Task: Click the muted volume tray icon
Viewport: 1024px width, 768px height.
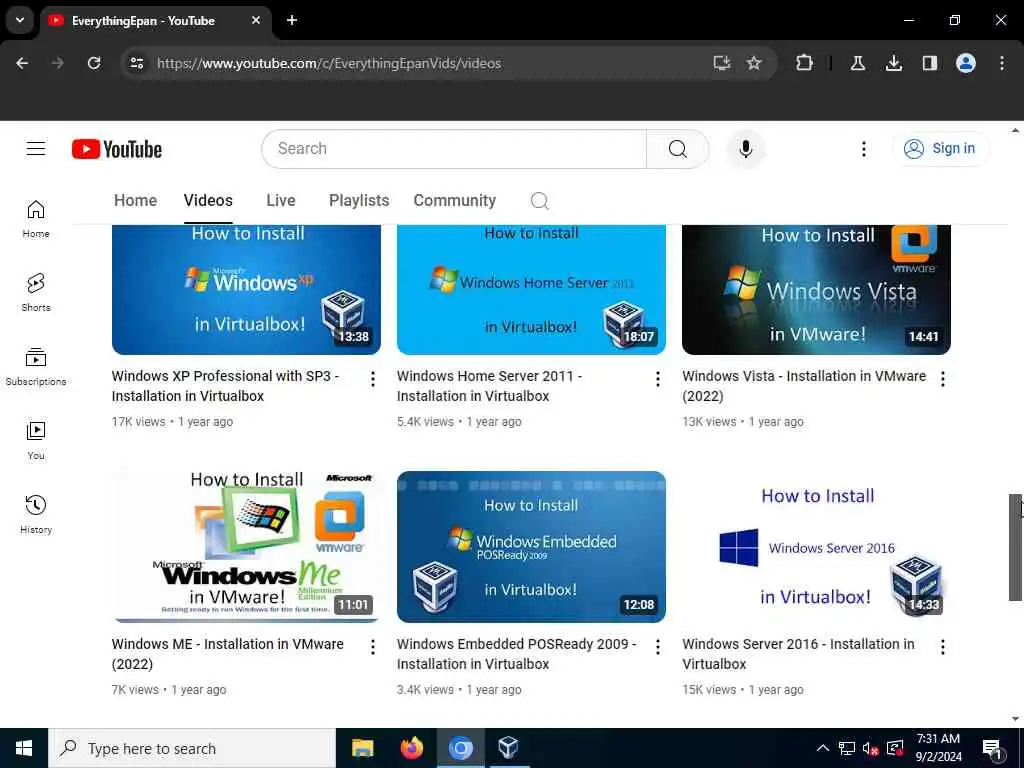Action: click(871, 748)
